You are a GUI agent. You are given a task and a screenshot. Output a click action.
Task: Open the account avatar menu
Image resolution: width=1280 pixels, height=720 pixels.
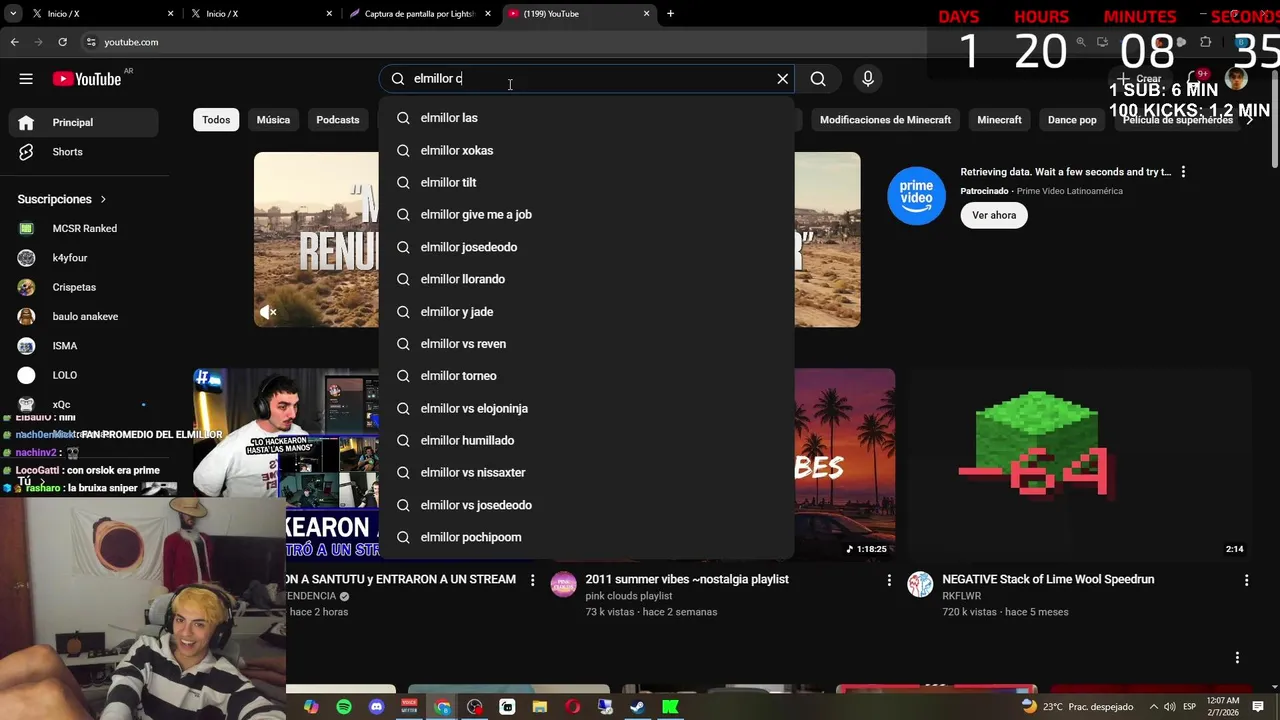click(x=1237, y=79)
